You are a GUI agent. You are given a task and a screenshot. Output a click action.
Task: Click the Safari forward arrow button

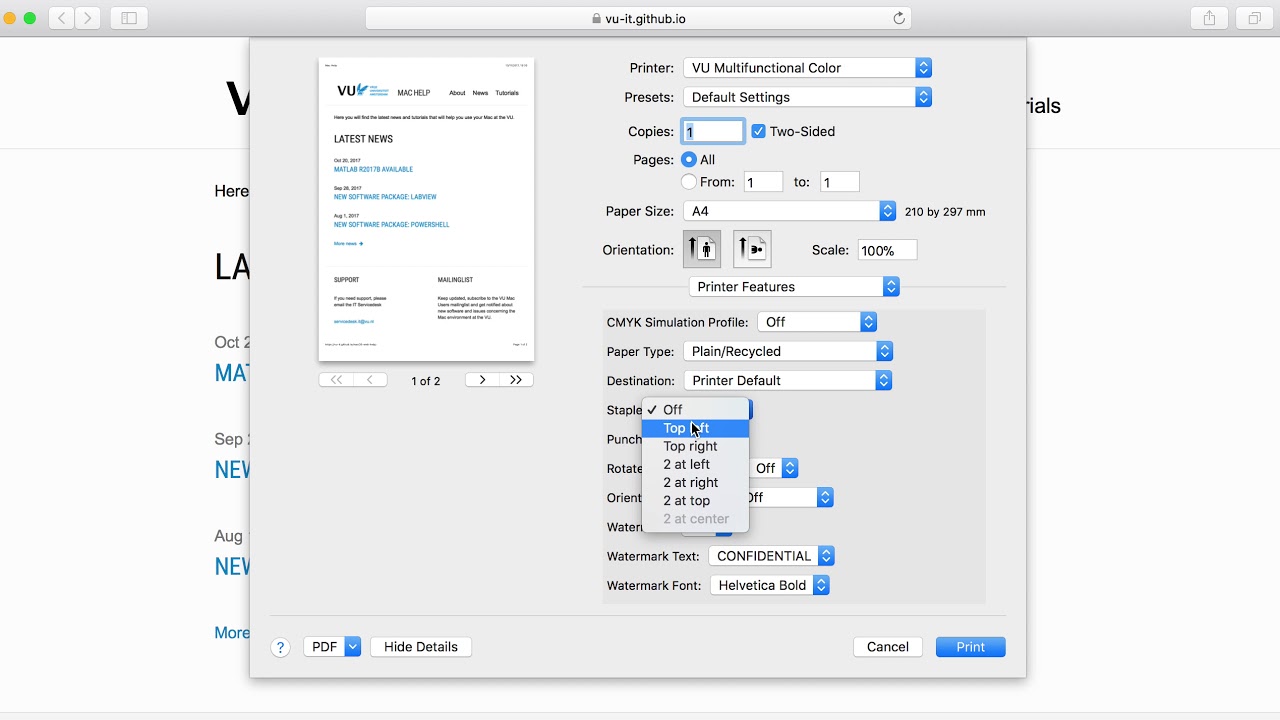coord(88,18)
